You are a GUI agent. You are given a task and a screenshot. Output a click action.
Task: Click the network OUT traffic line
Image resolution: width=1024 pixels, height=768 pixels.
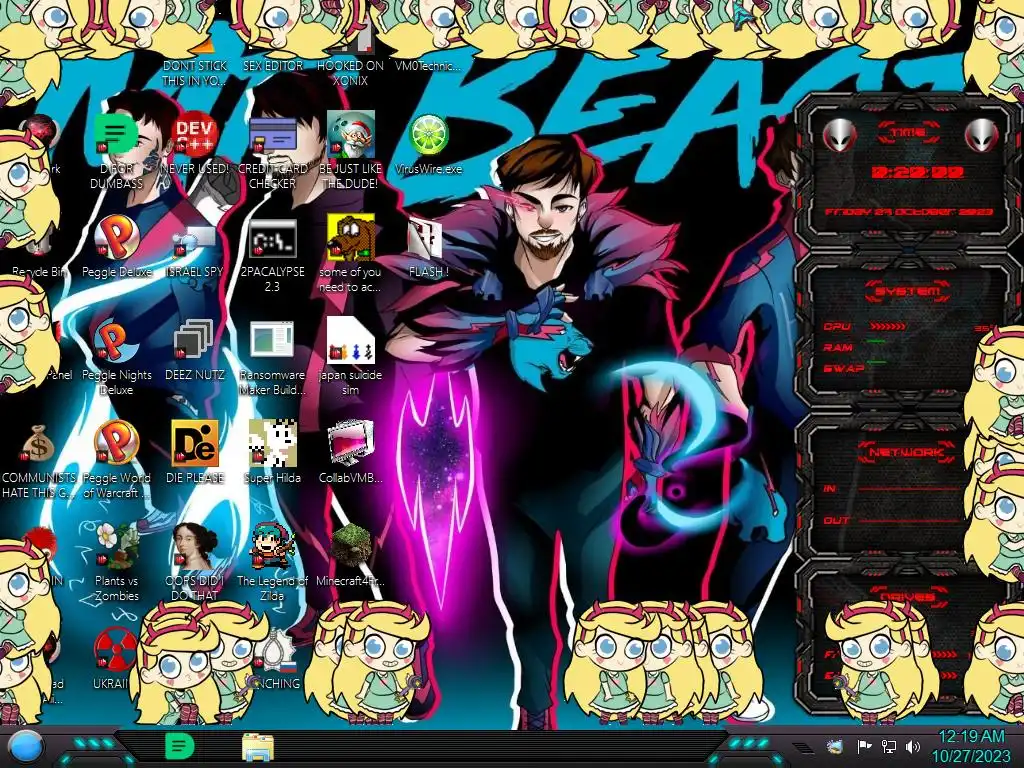(x=910, y=520)
